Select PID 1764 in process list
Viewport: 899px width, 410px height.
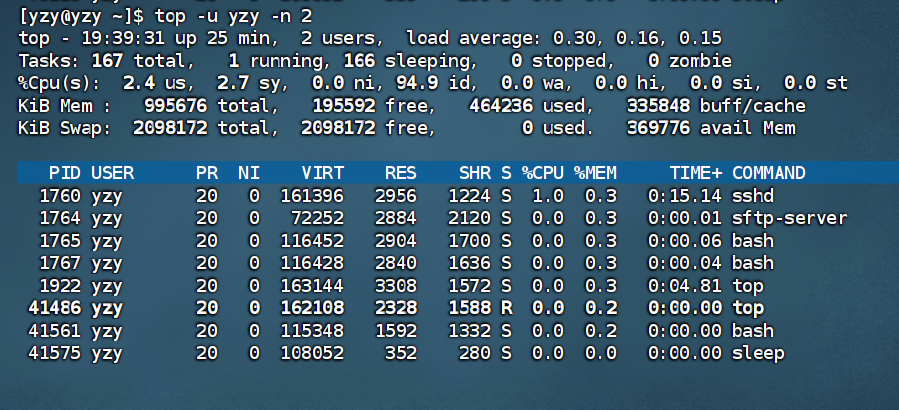point(60,218)
